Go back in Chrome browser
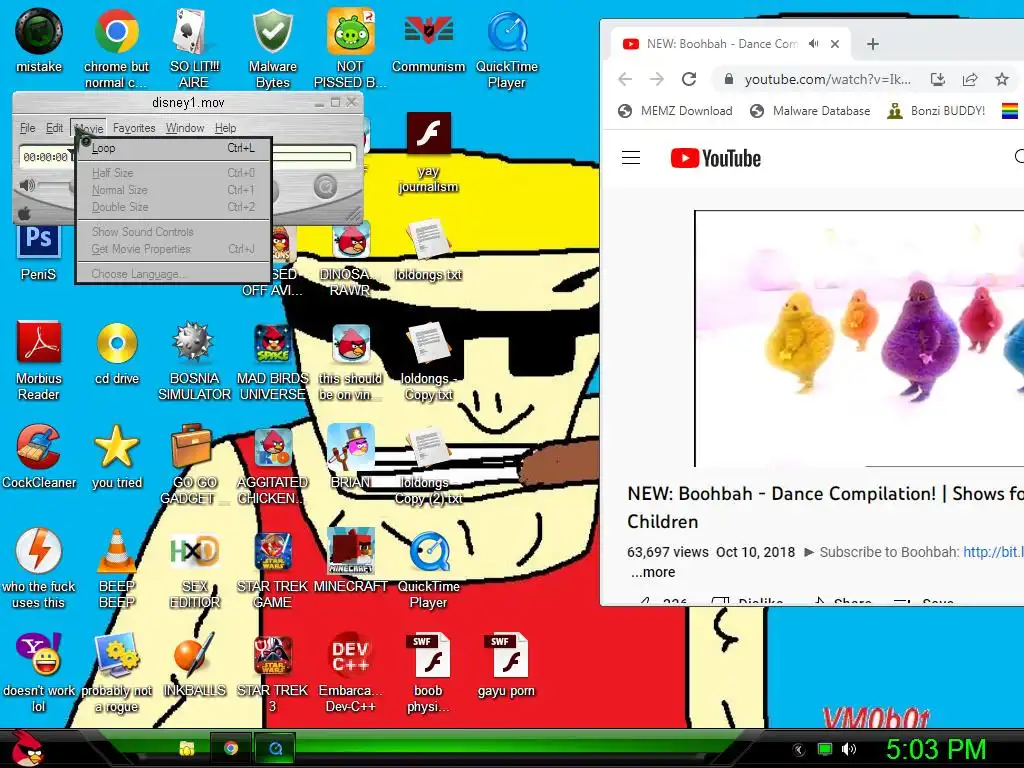The image size is (1024, 768). pyautogui.click(x=625, y=79)
